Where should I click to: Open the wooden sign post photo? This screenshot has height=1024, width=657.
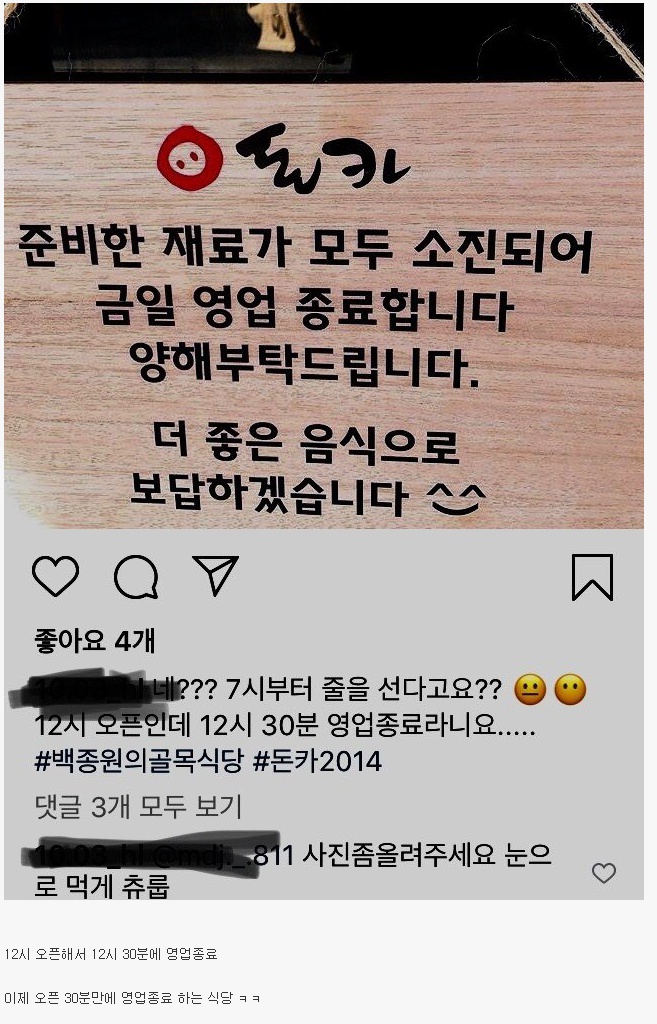click(x=324, y=266)
